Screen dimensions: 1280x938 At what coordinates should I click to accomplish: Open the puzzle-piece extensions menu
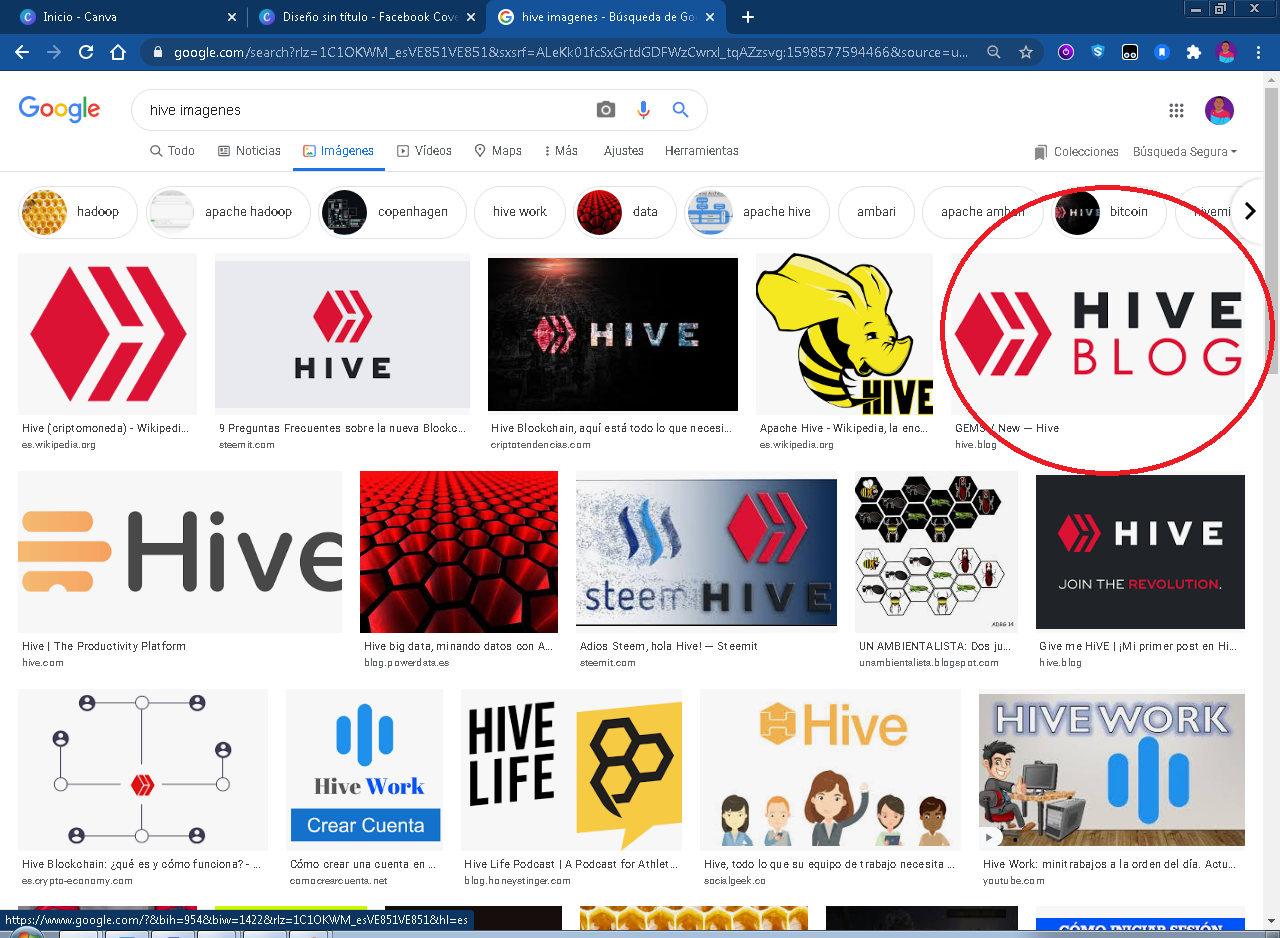click(1193, 52)
